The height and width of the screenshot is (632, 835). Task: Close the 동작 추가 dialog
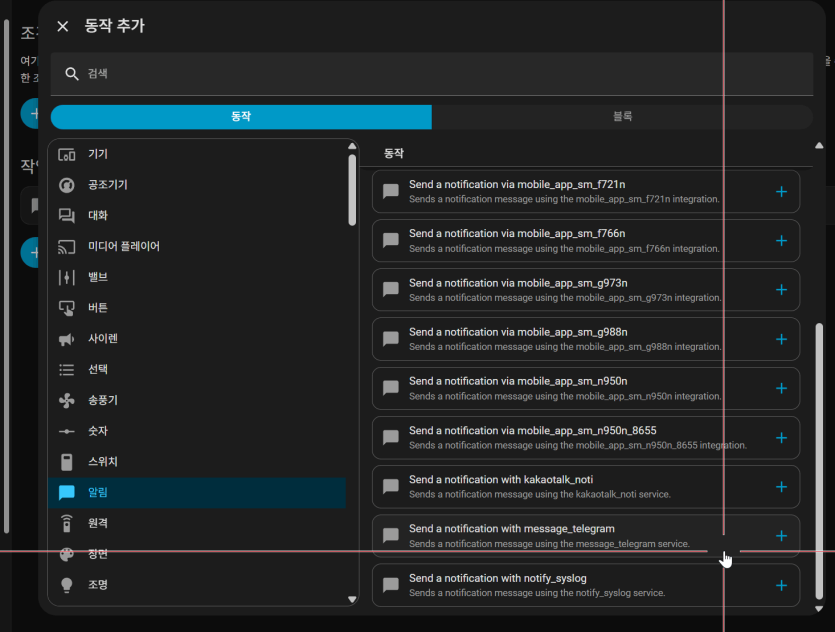click(63, 26)
